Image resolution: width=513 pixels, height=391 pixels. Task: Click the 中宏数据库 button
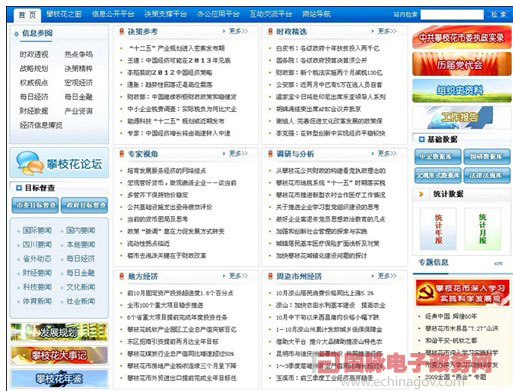coord(437,157)
